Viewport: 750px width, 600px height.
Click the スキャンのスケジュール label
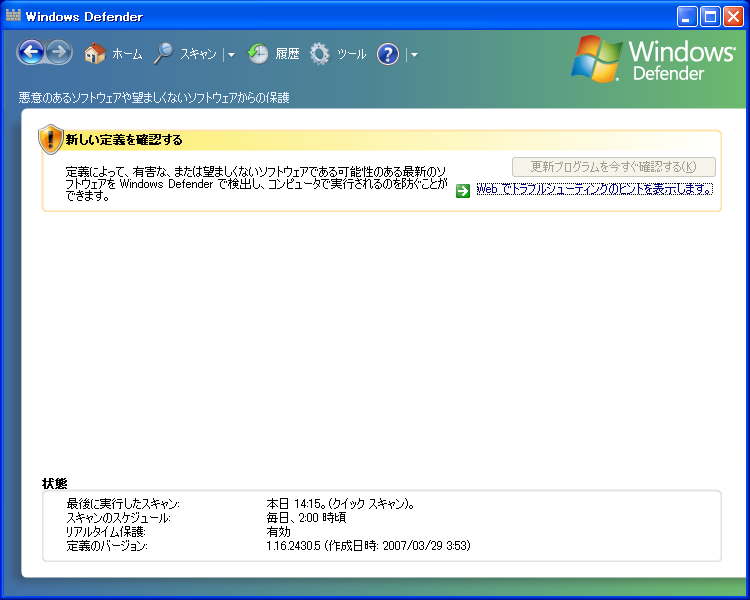(118, 518)
